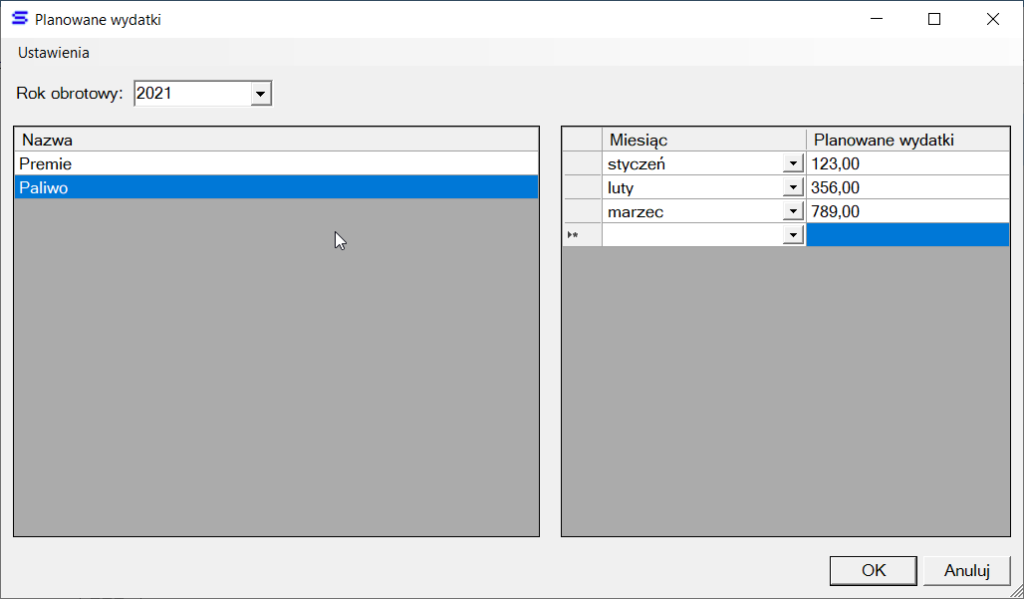
Task: Click the 123,00 planned expense cell
Action: click(906, 163)
